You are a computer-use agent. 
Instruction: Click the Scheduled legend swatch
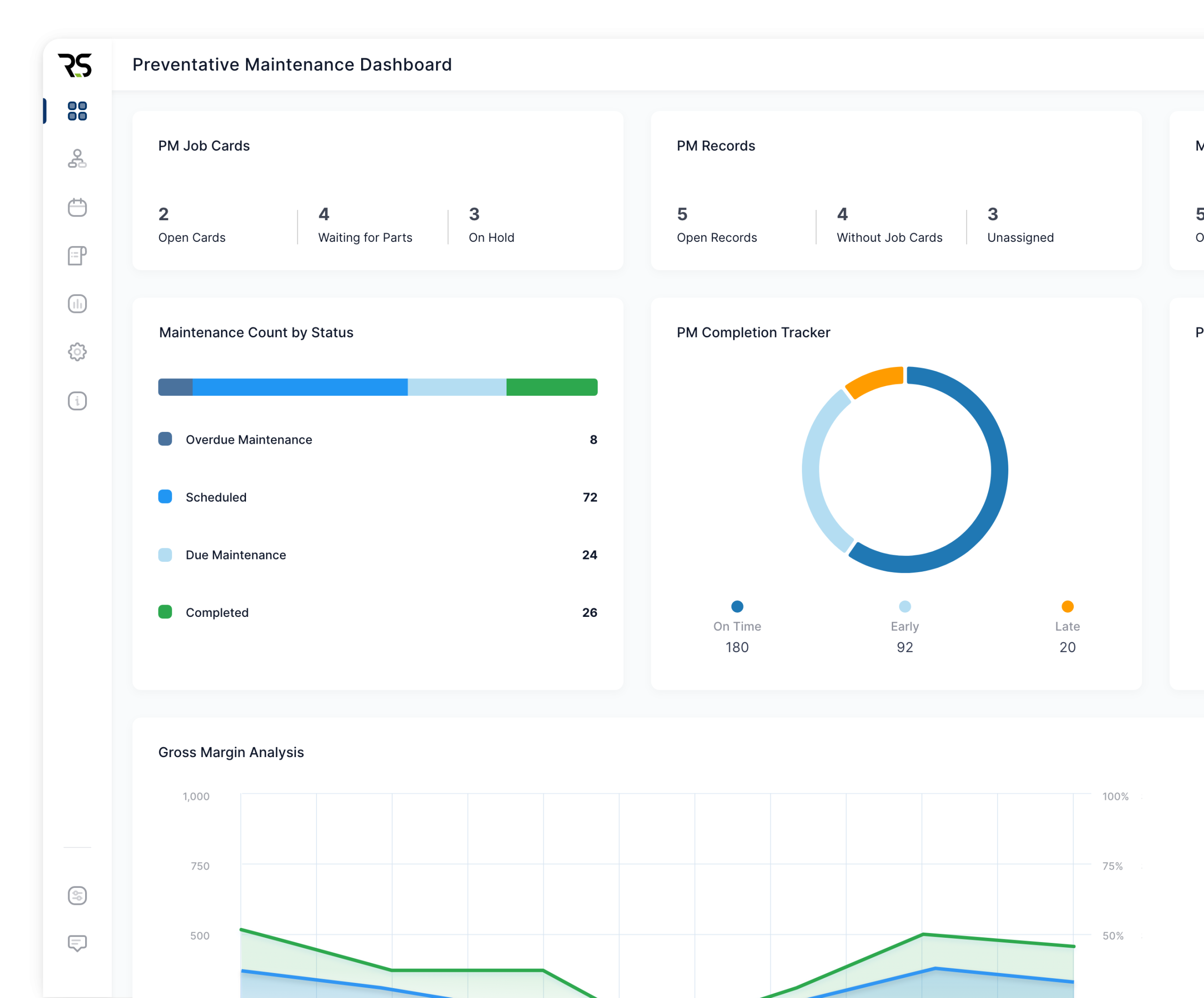pos(165,497)
